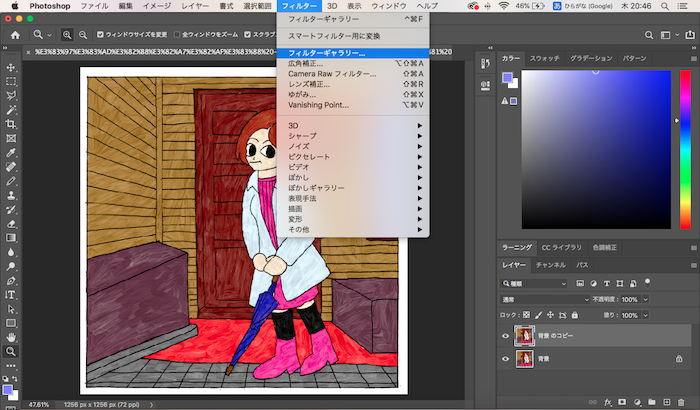The width and height of the screenshot is (700, 410).
Task: Switch to the チャンネル tab
Action: (550, 265)
